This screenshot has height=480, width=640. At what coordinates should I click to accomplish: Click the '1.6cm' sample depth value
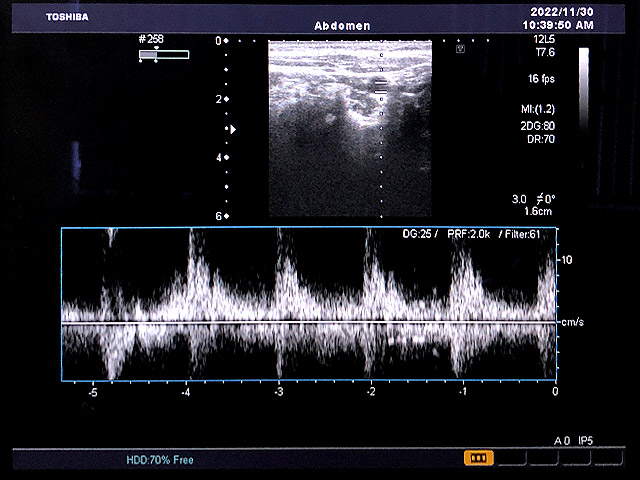538,211
